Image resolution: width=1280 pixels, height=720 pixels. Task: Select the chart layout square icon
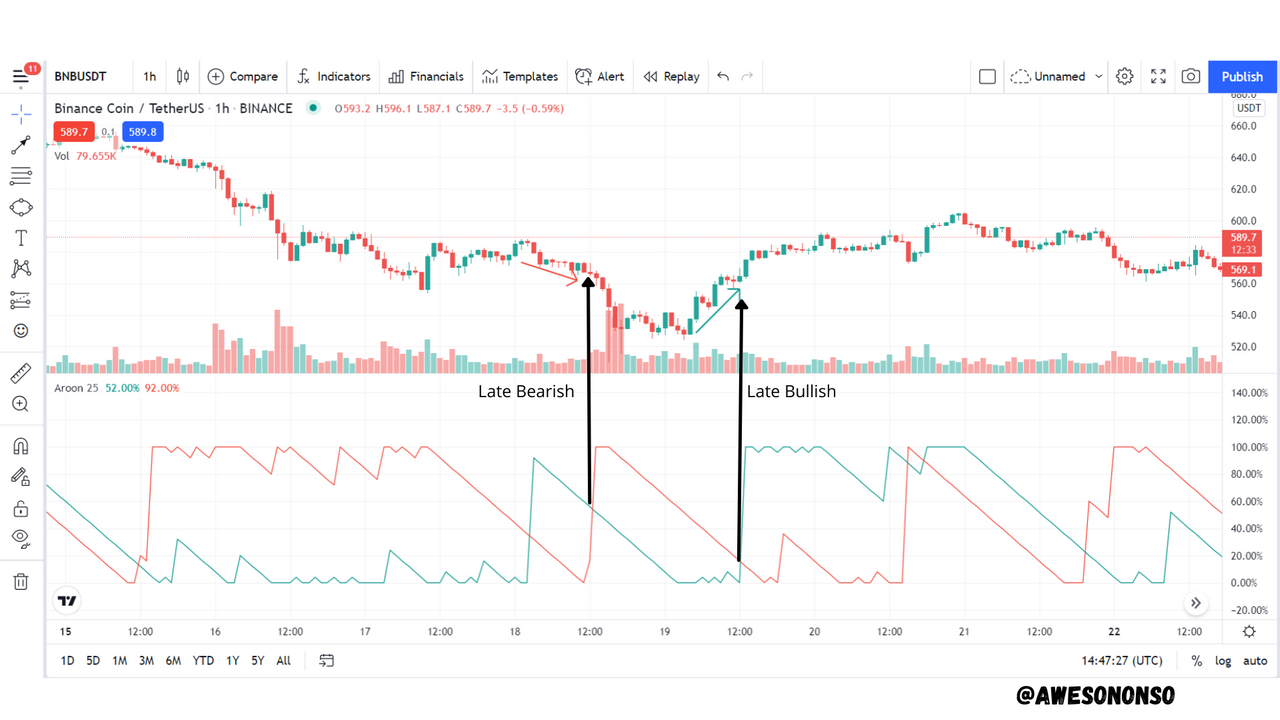pos(987,77)
